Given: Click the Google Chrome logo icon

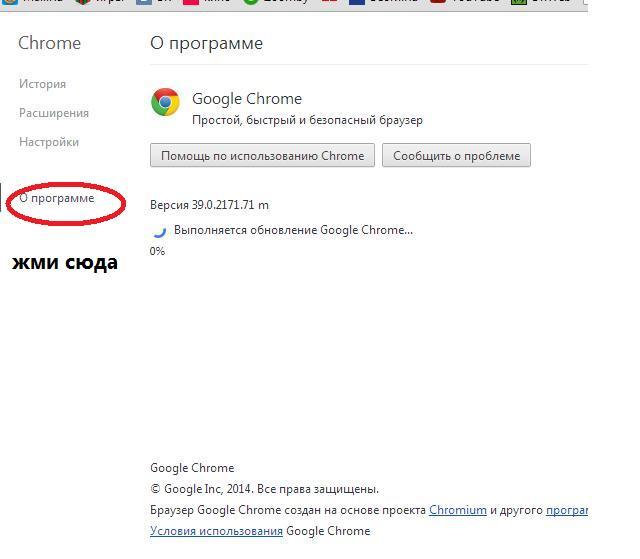Looking at the screenshot, I should 165,102.
